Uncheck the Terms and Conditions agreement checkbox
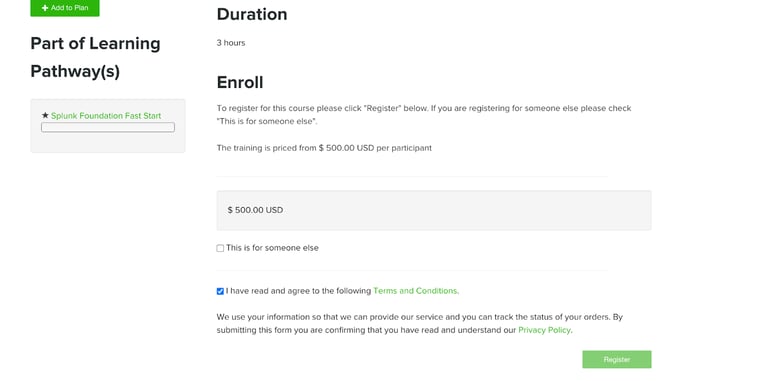 (x=220, y=291)
